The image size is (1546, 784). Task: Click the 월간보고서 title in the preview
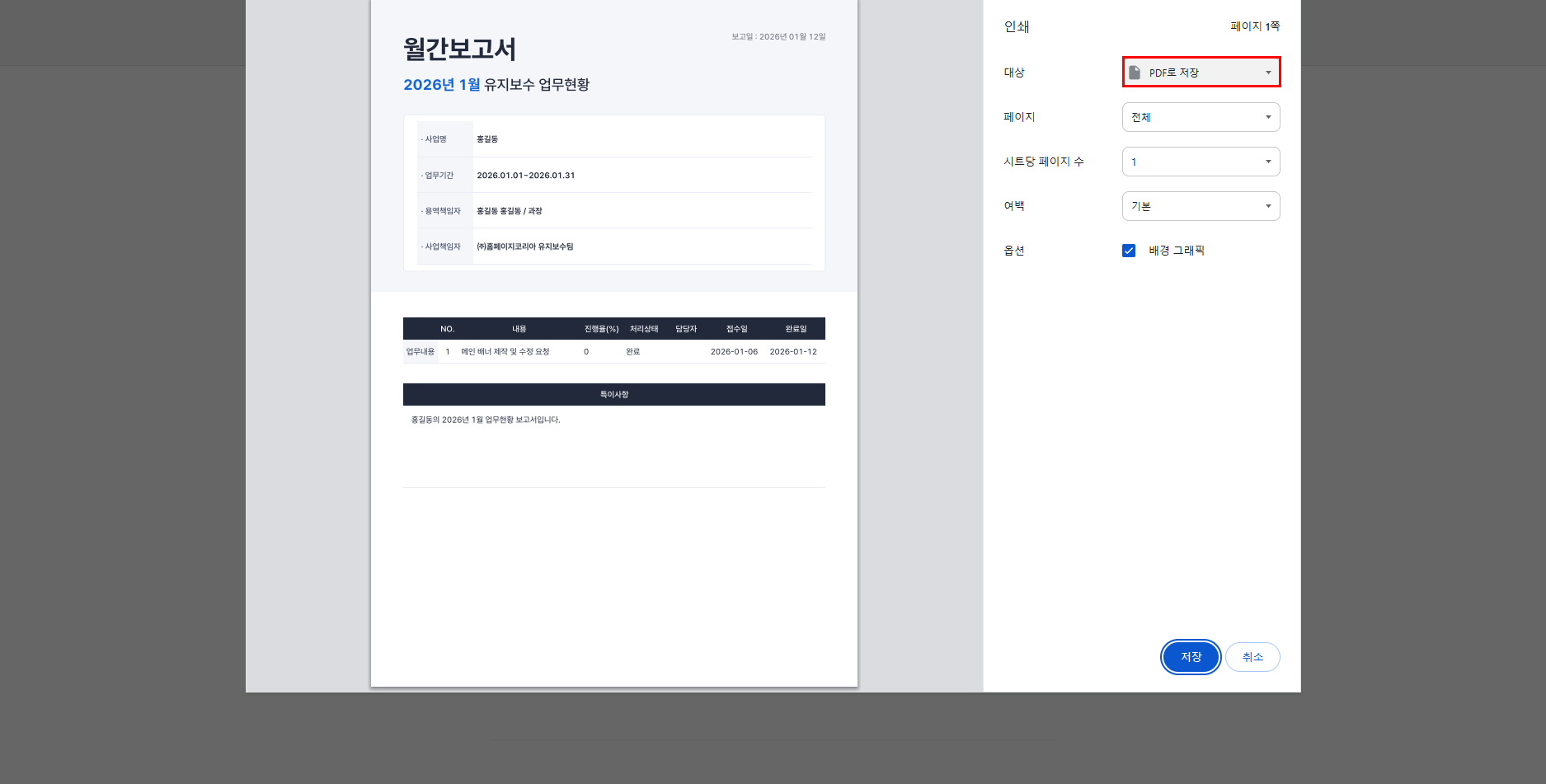(459, 49)
